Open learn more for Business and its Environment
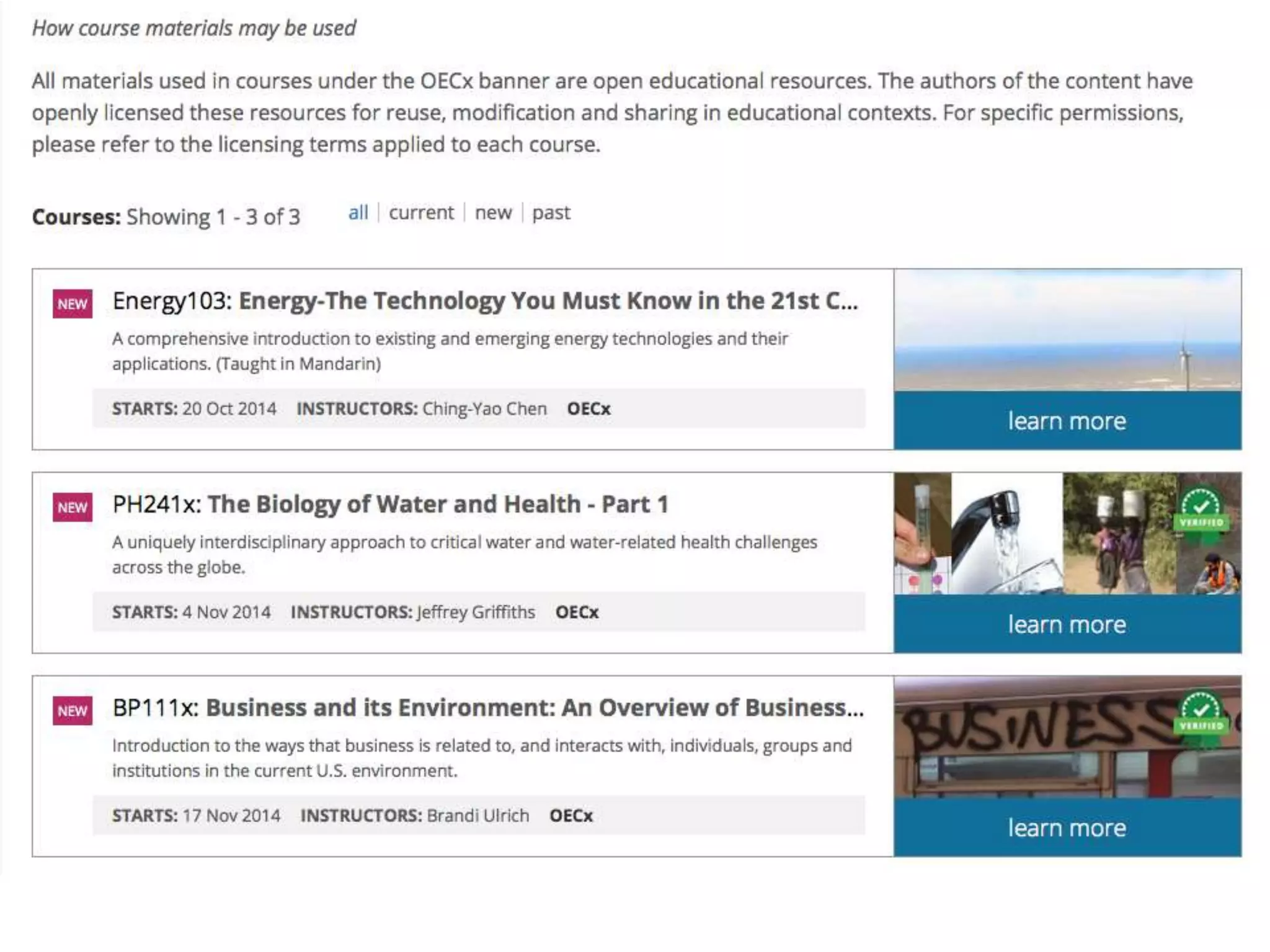Image resolution: width=1270 pixels, height=952 pixels. tap(1067, 827)
